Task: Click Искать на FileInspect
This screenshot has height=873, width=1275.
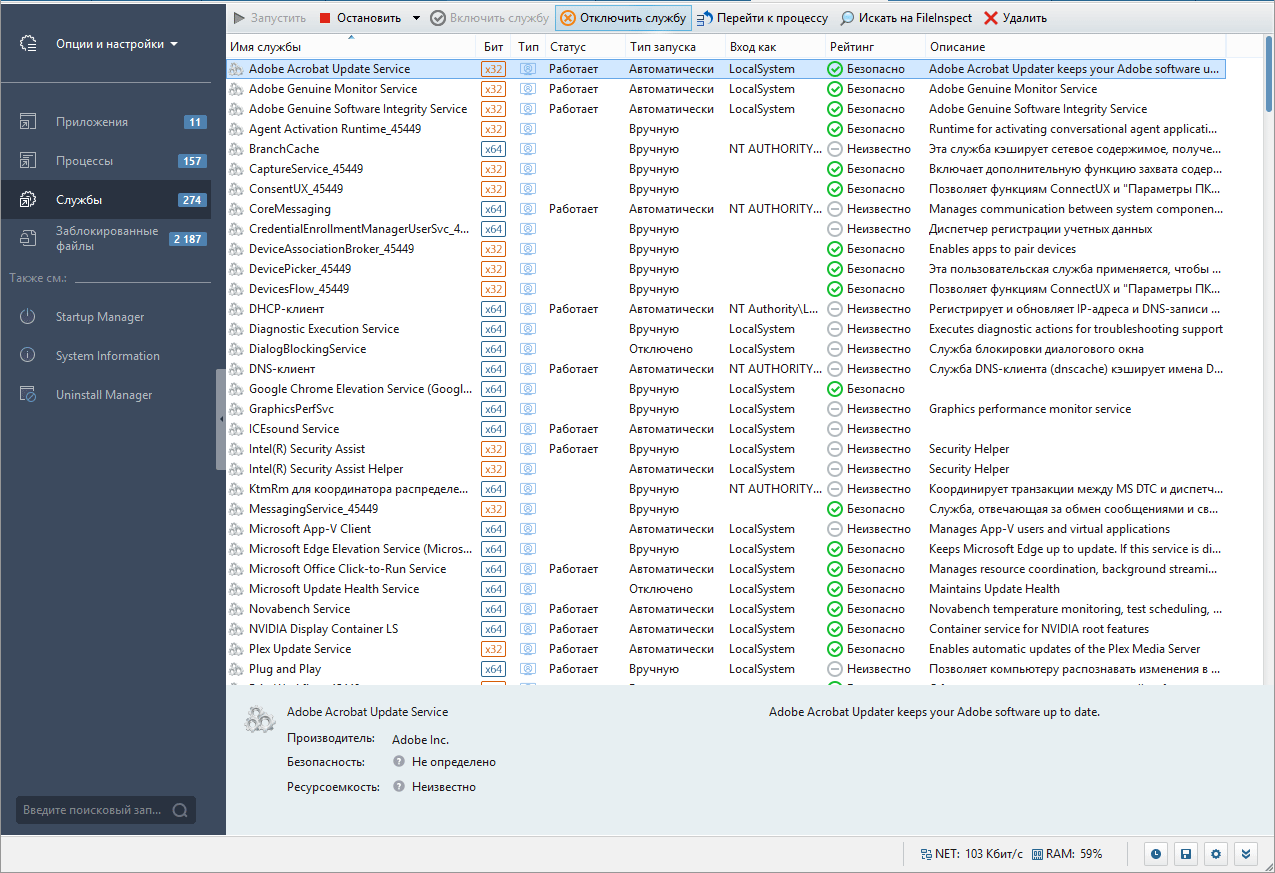Action: coord(907,18)
